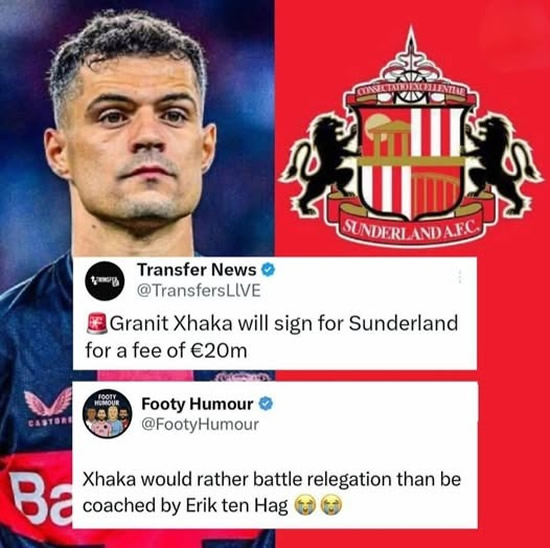Click the Transfer News display name
Screen dimensions: 550x548
[x=197, y=269]
